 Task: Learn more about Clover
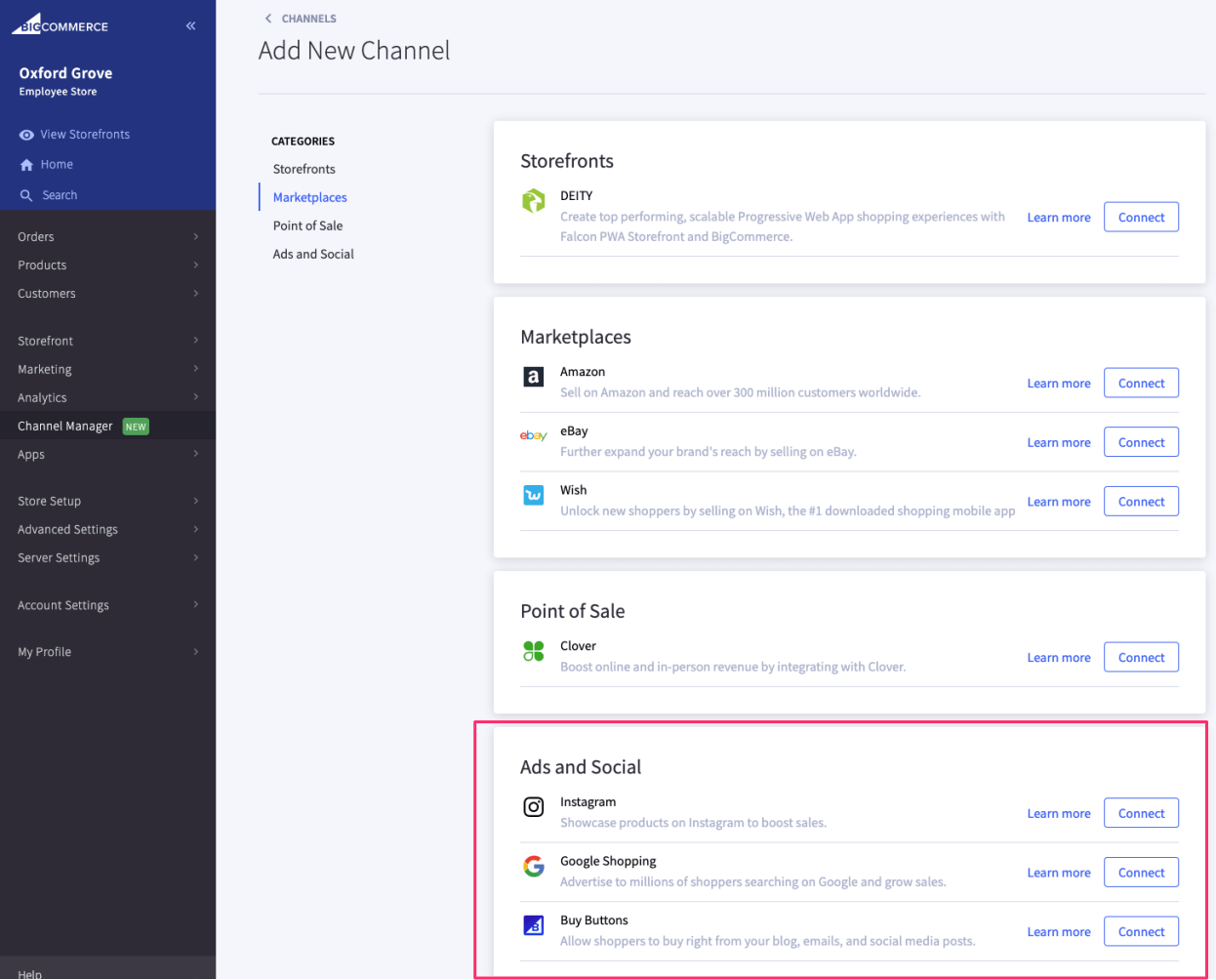pyautogui.click(x=1059, y=658)
